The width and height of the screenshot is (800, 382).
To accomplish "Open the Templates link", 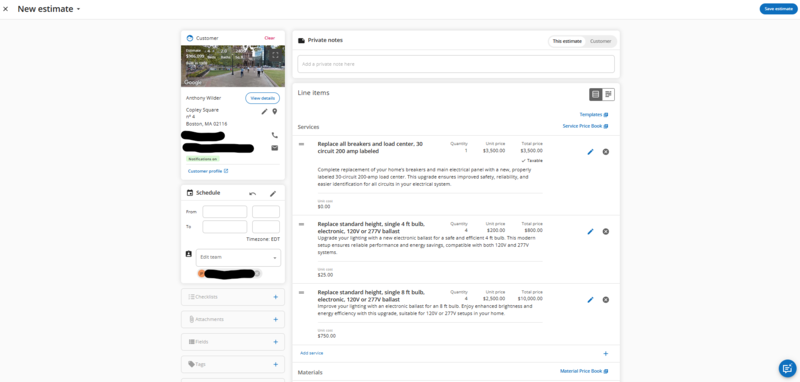I will [x=593, y=115].
